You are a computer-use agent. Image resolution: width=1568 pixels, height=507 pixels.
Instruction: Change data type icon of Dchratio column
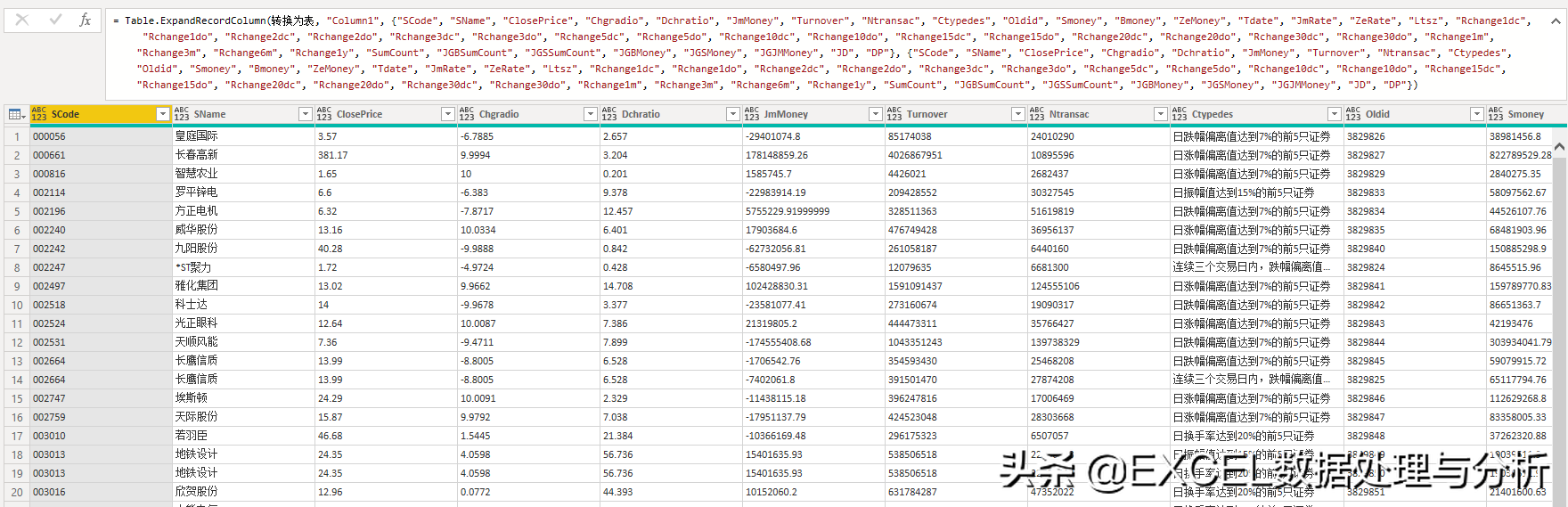(609, 114)
